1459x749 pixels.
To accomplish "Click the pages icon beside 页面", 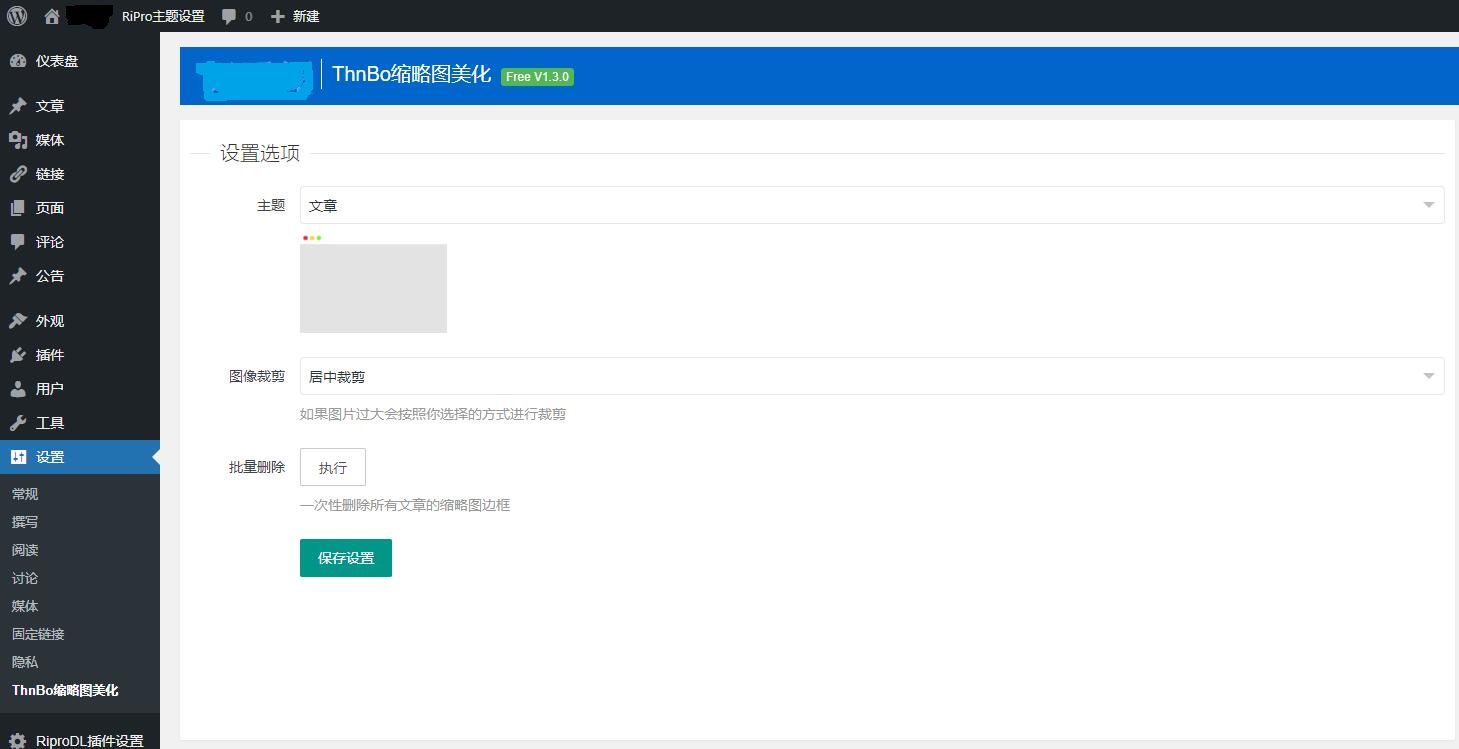I will click(18, 208).
